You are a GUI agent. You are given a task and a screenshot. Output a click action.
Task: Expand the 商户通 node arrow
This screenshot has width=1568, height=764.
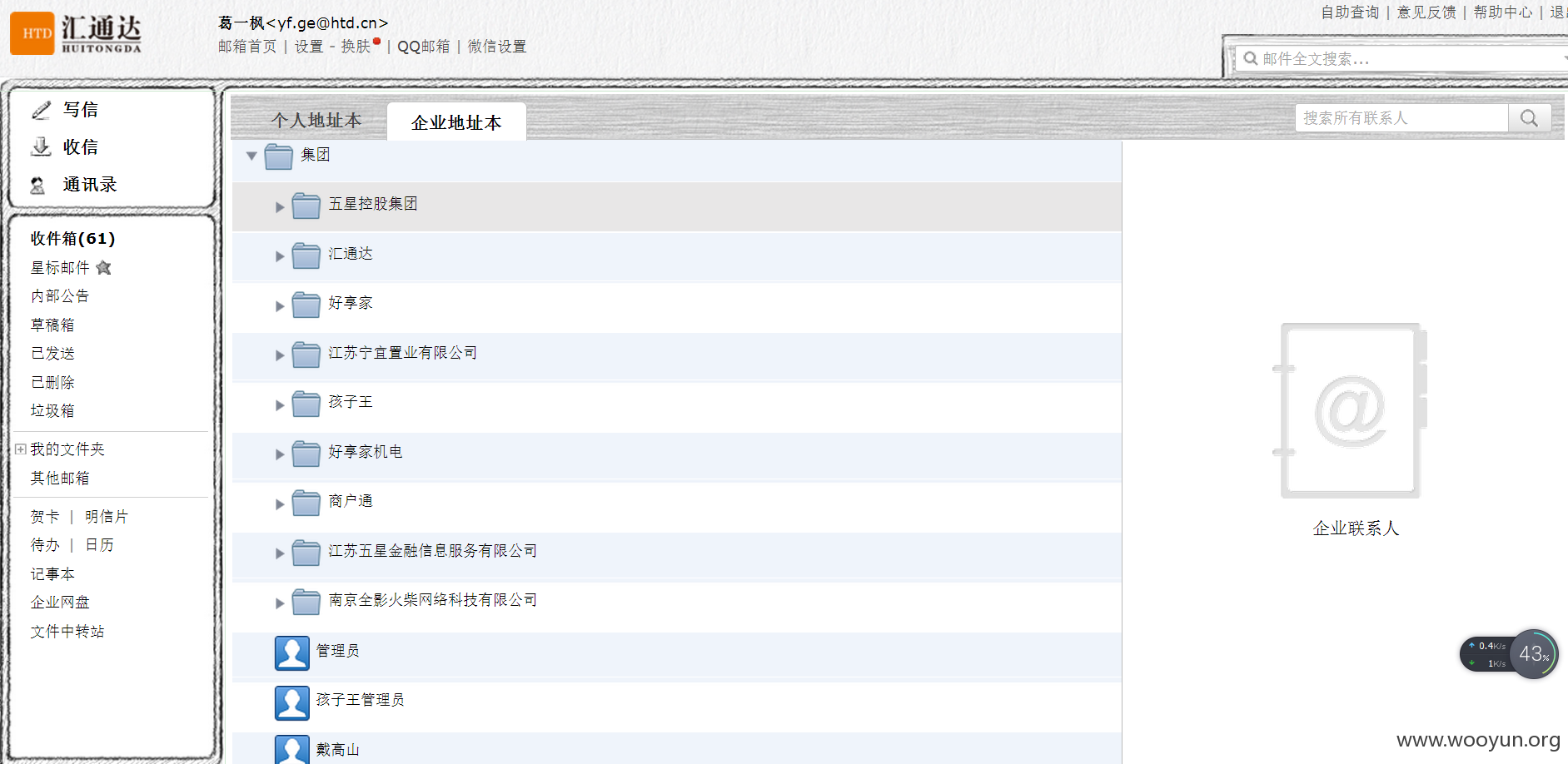(280, 504)
